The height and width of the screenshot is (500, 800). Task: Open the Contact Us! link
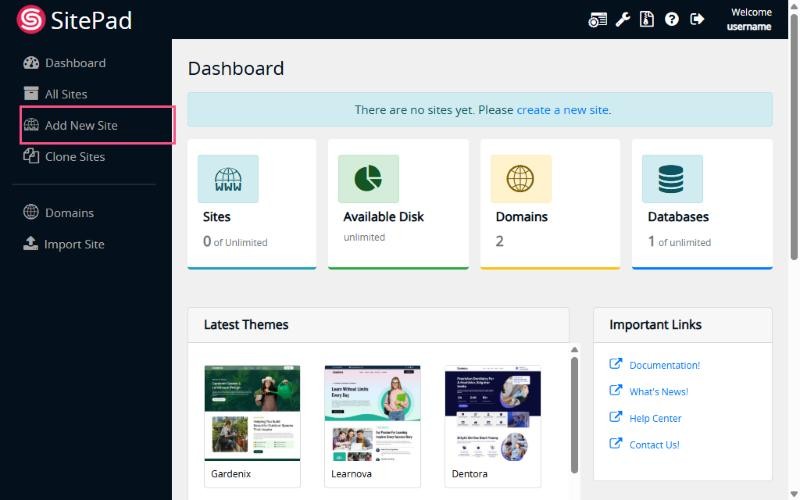click(654, 445)
